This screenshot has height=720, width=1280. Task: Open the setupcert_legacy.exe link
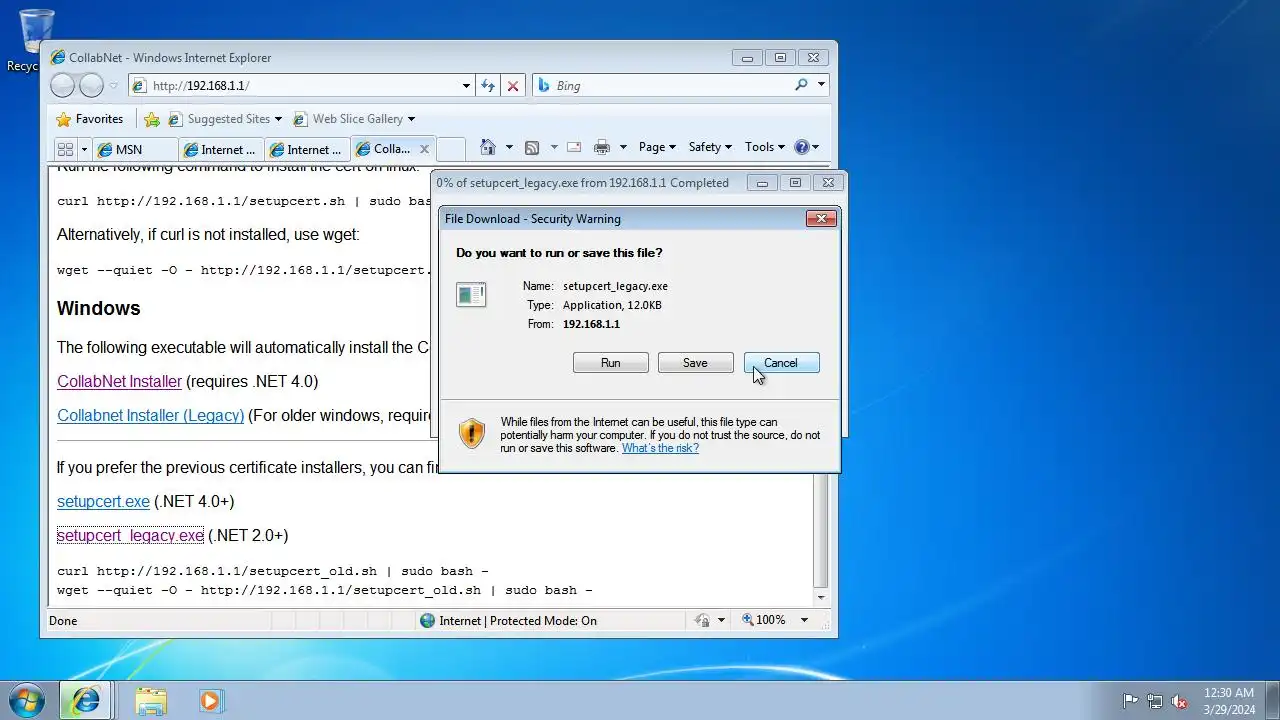(130, 535)
